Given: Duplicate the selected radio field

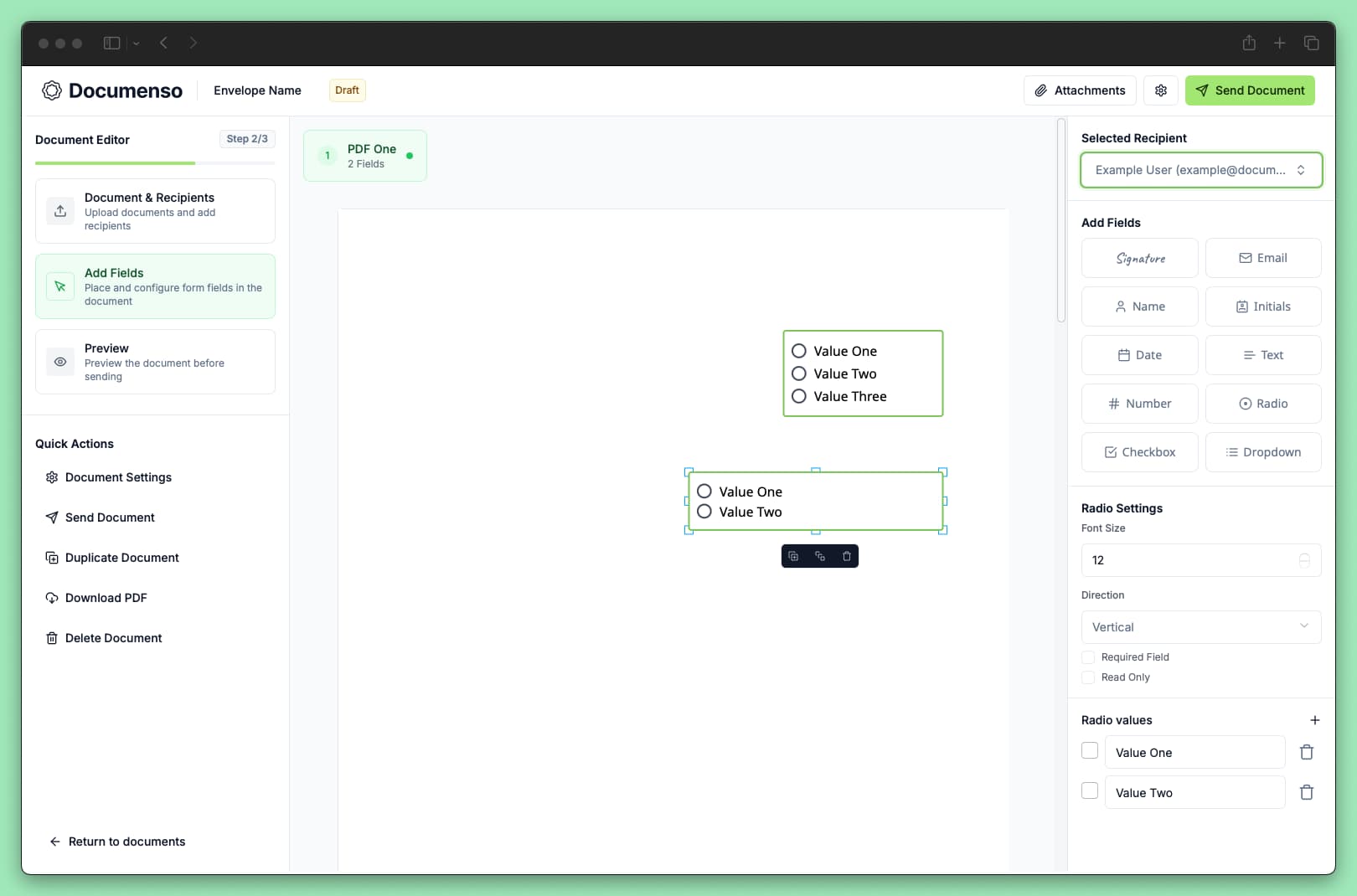Looking at the screenshot, I should (x=793, y=556).
